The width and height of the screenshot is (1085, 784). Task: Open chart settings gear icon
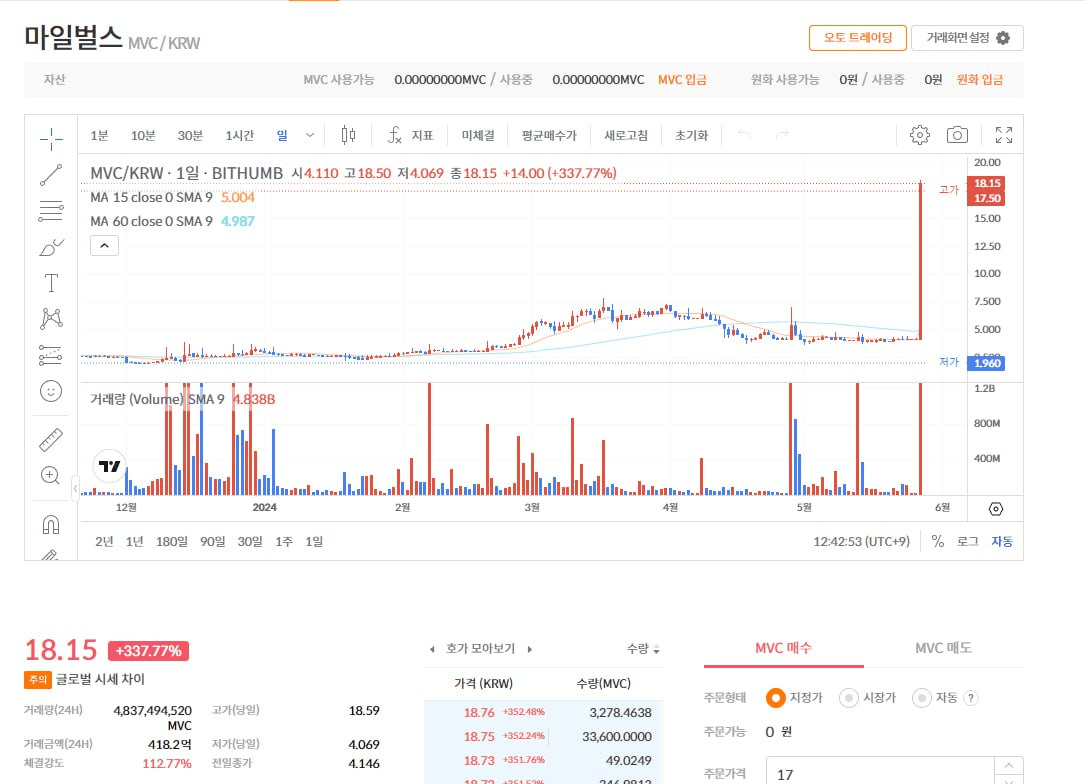click(920, 135)
